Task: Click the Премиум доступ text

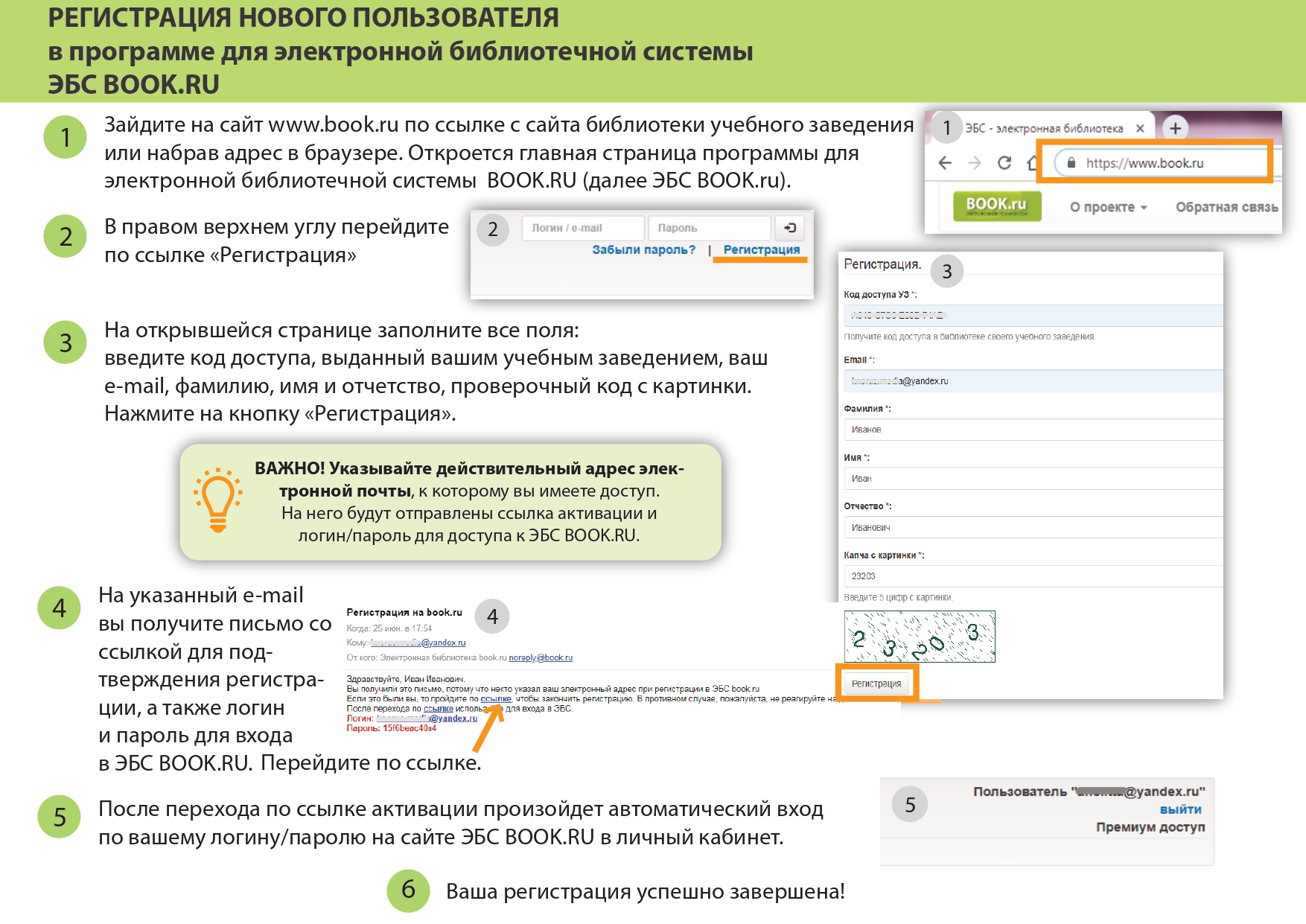Action: pyautogui.click(x=1150, y=827)
